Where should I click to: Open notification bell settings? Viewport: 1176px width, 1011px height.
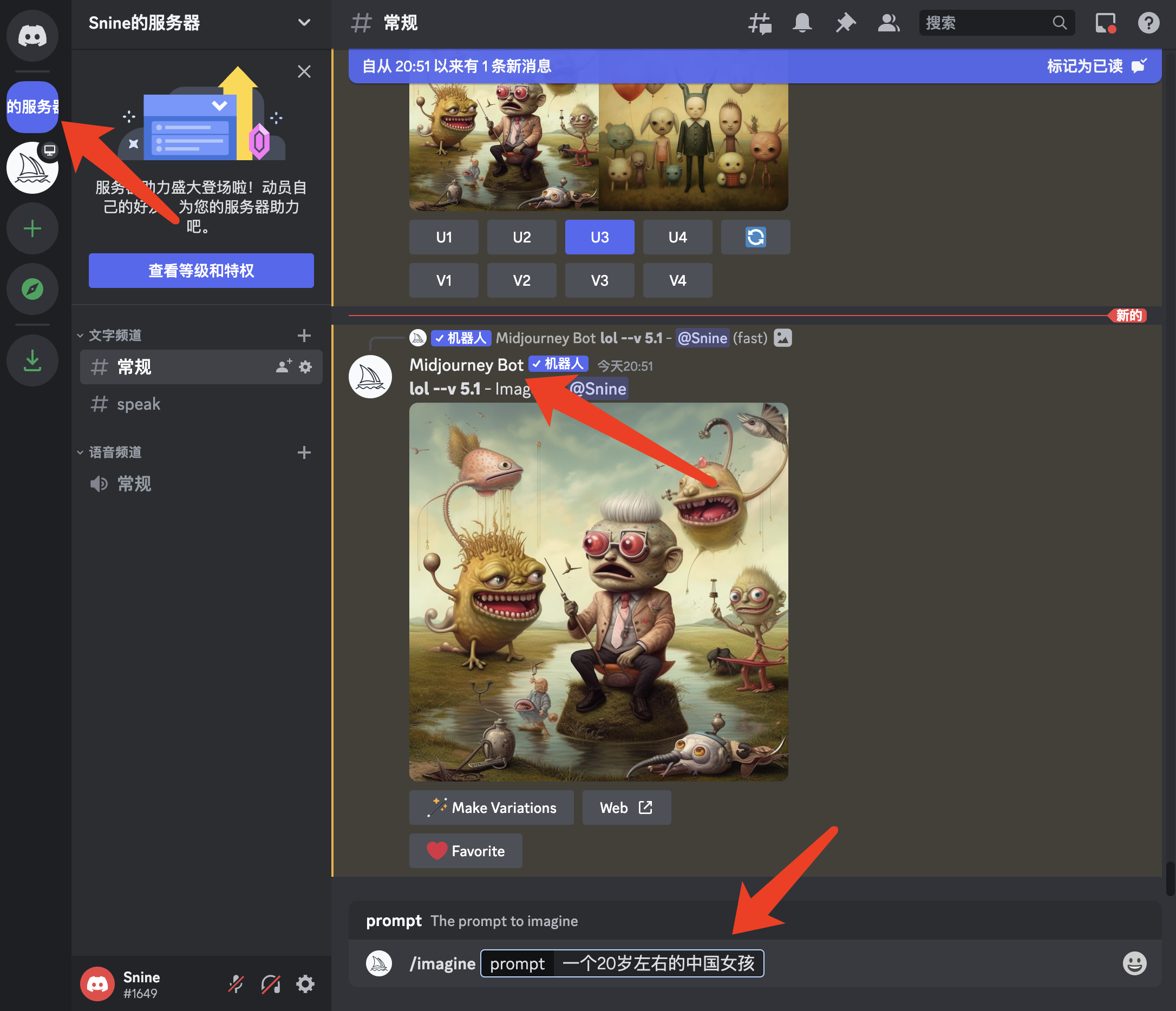(802, 23)
